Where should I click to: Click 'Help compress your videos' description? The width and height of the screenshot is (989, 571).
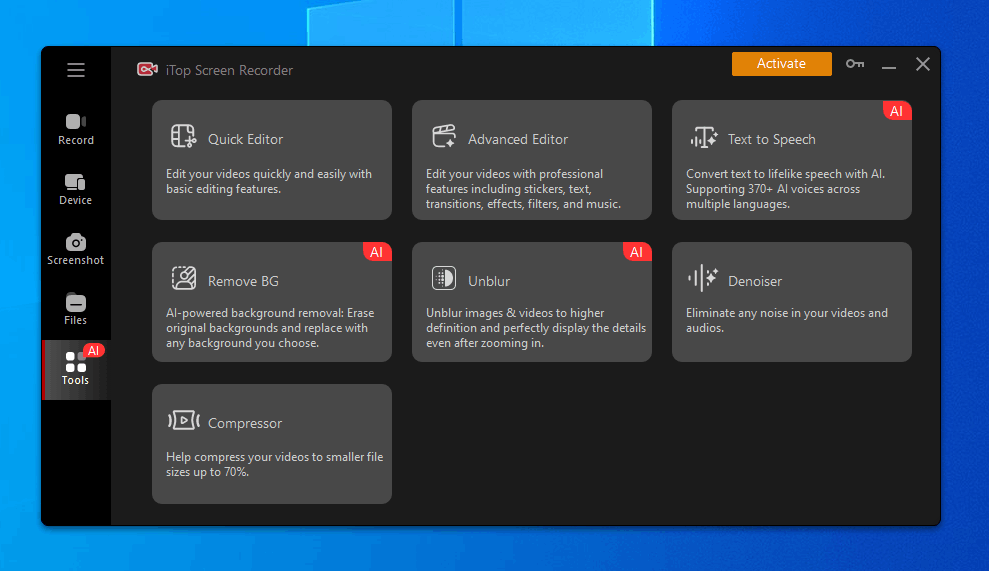point(274,464)
